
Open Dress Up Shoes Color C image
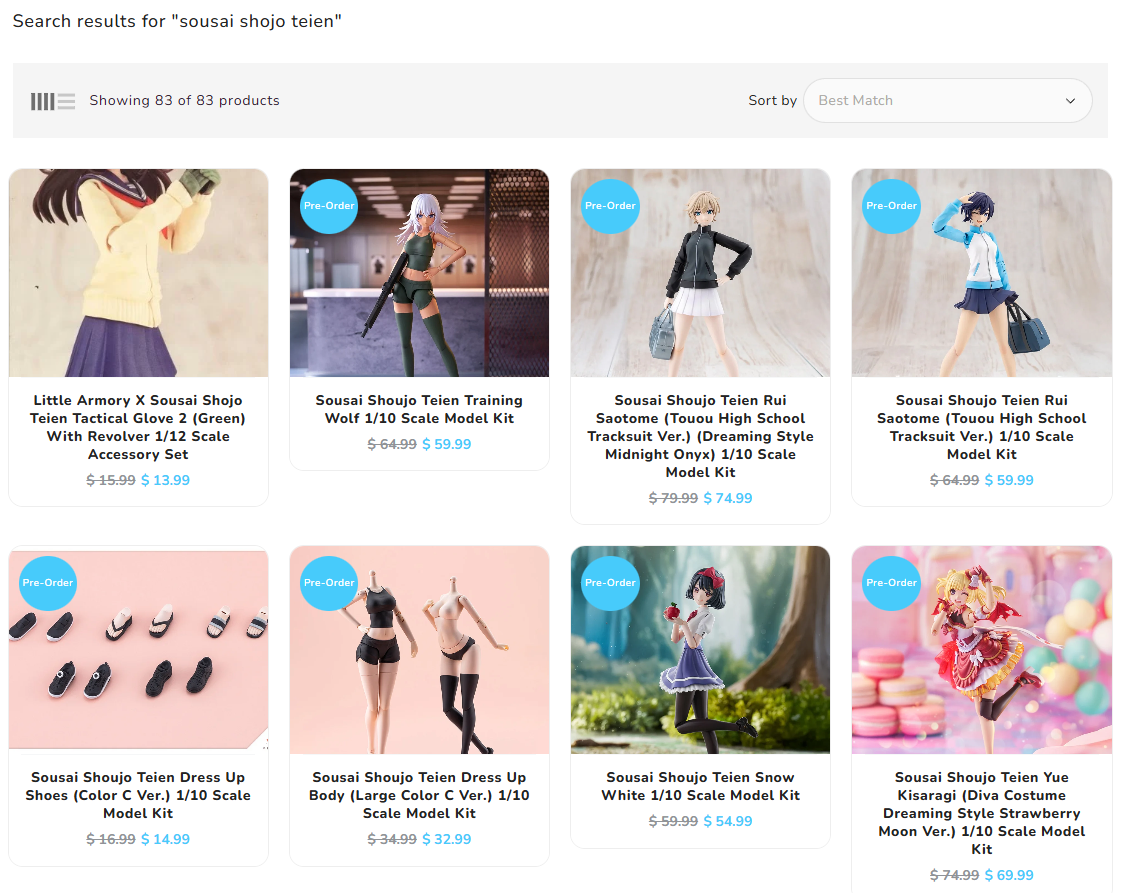pyautogui.click(x=139, y=650)
